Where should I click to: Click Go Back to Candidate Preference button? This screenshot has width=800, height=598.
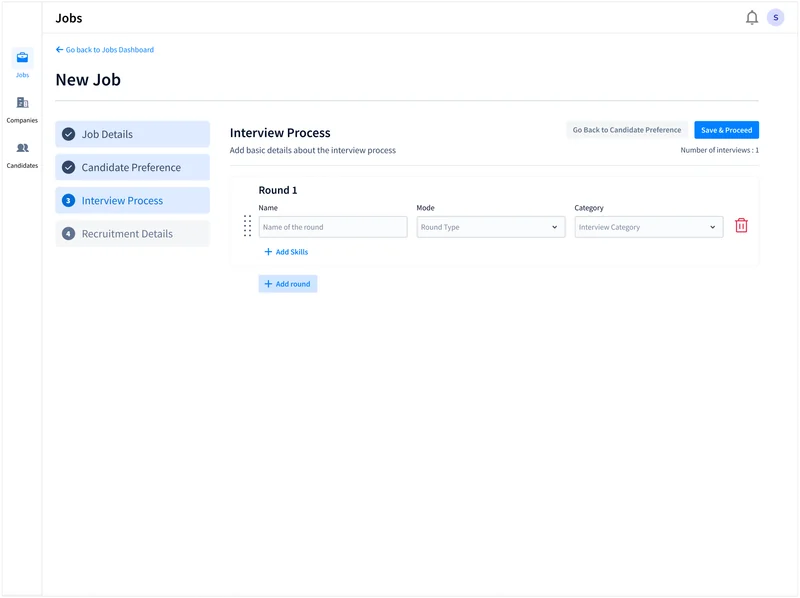pyautogui.click(x=627, y=130)
